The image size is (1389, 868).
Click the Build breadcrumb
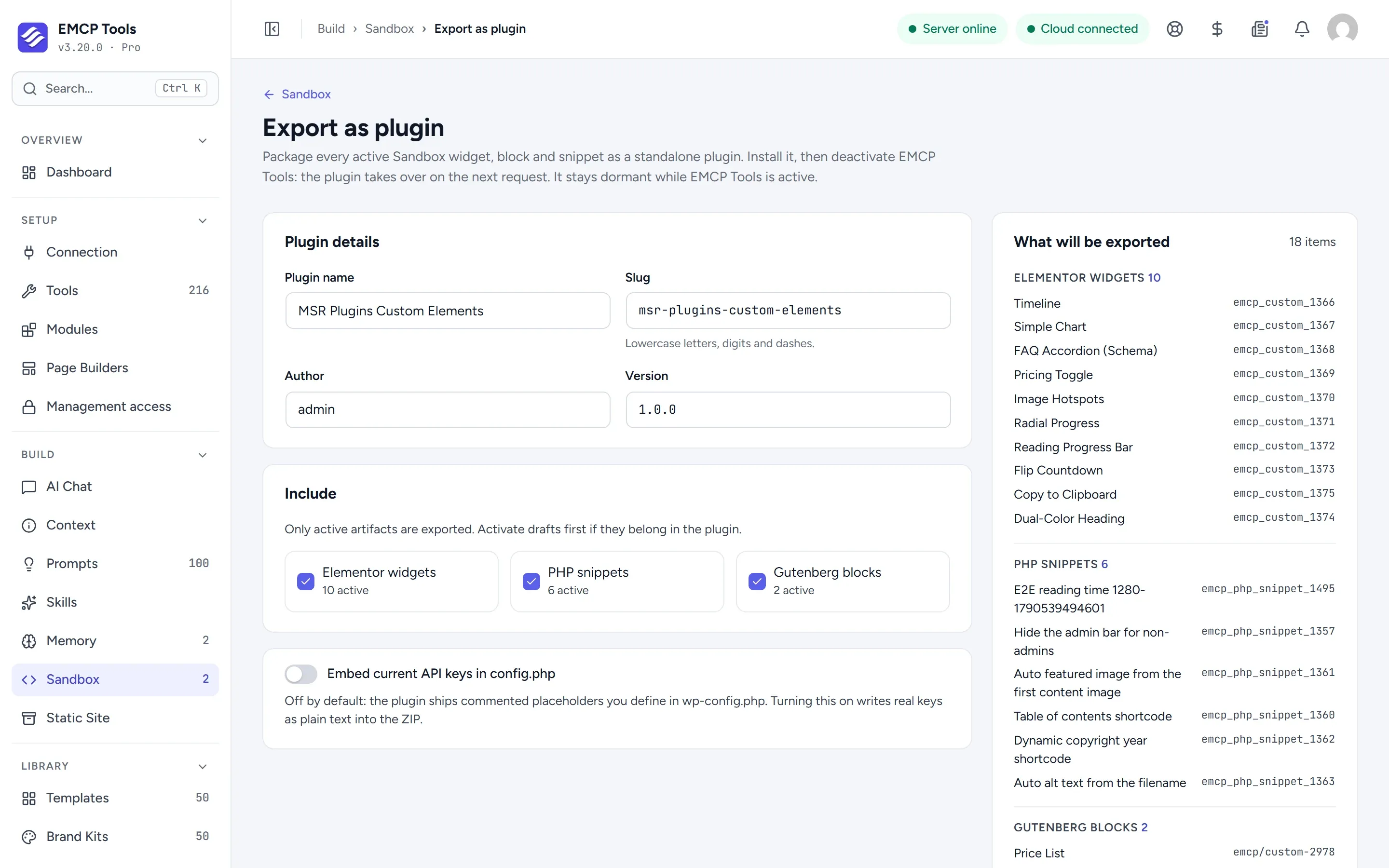pyautogui.click(x=331, y=29)
